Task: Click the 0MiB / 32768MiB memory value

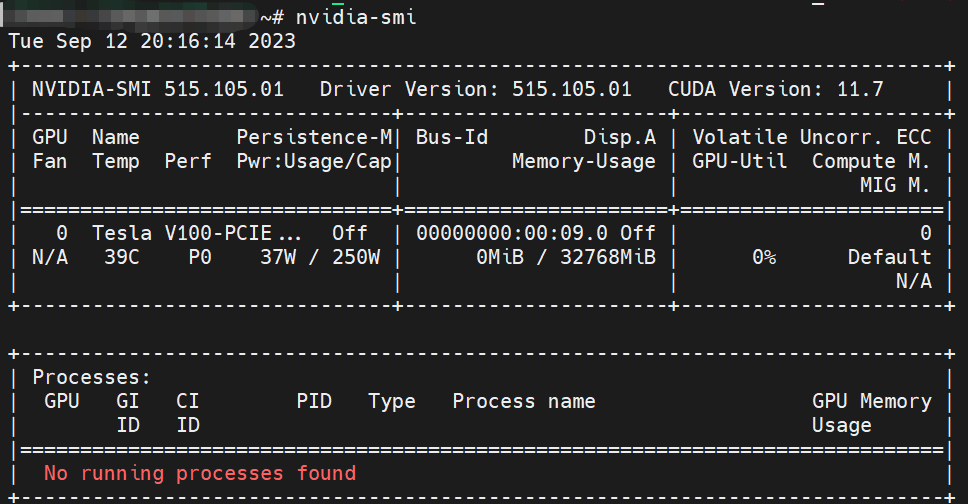Action: pos(565,257)
